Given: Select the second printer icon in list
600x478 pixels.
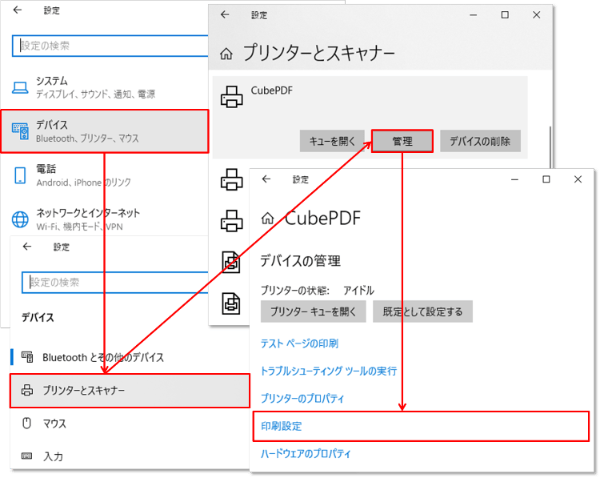Looking at the screenshot, I should pos(232,179).
